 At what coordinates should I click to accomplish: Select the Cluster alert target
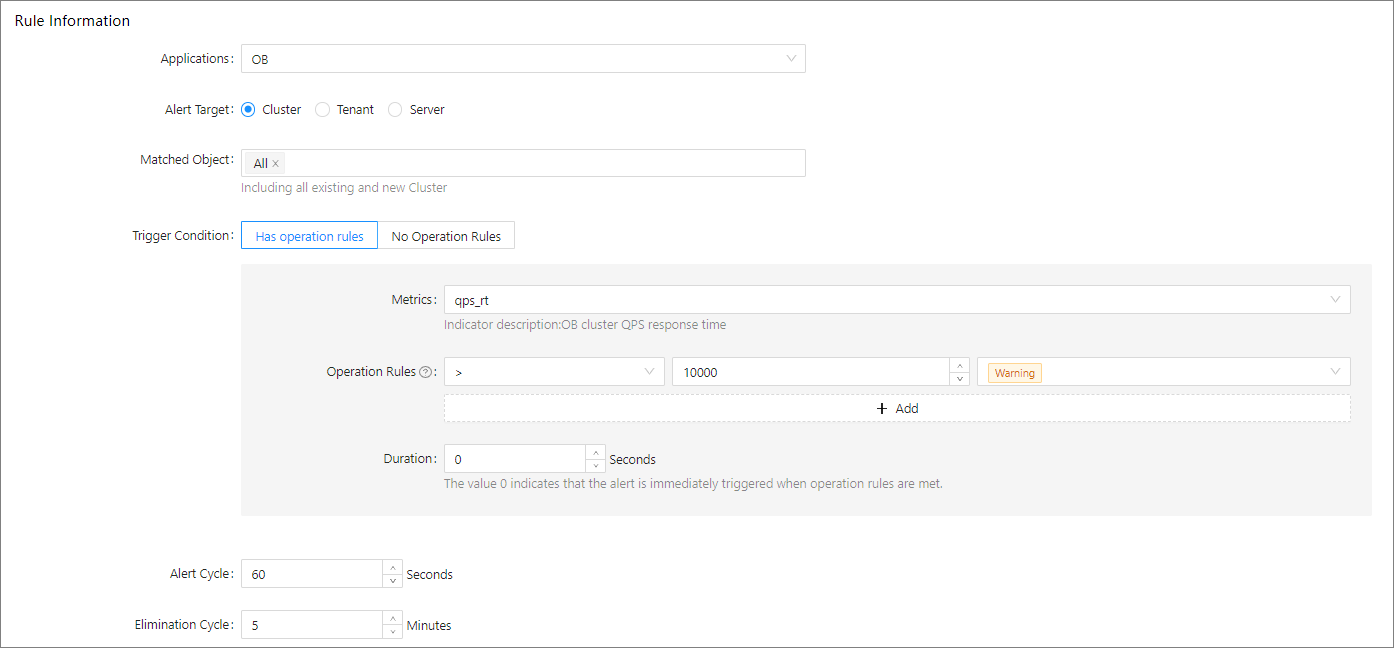pyautogui.click(x=249, y=110)
